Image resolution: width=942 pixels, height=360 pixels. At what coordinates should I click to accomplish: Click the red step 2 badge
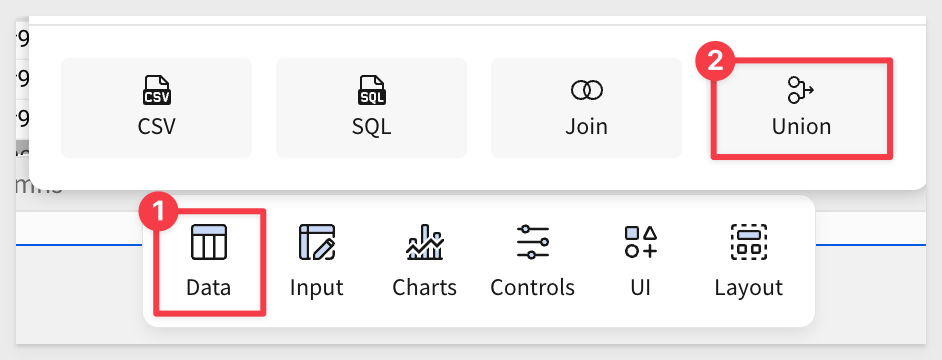pyautogui.click(x=715, y=61)
